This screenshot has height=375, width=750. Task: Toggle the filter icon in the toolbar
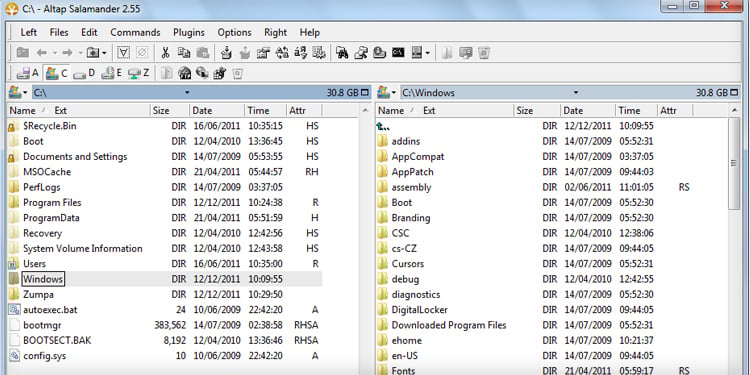coord(123,53)
